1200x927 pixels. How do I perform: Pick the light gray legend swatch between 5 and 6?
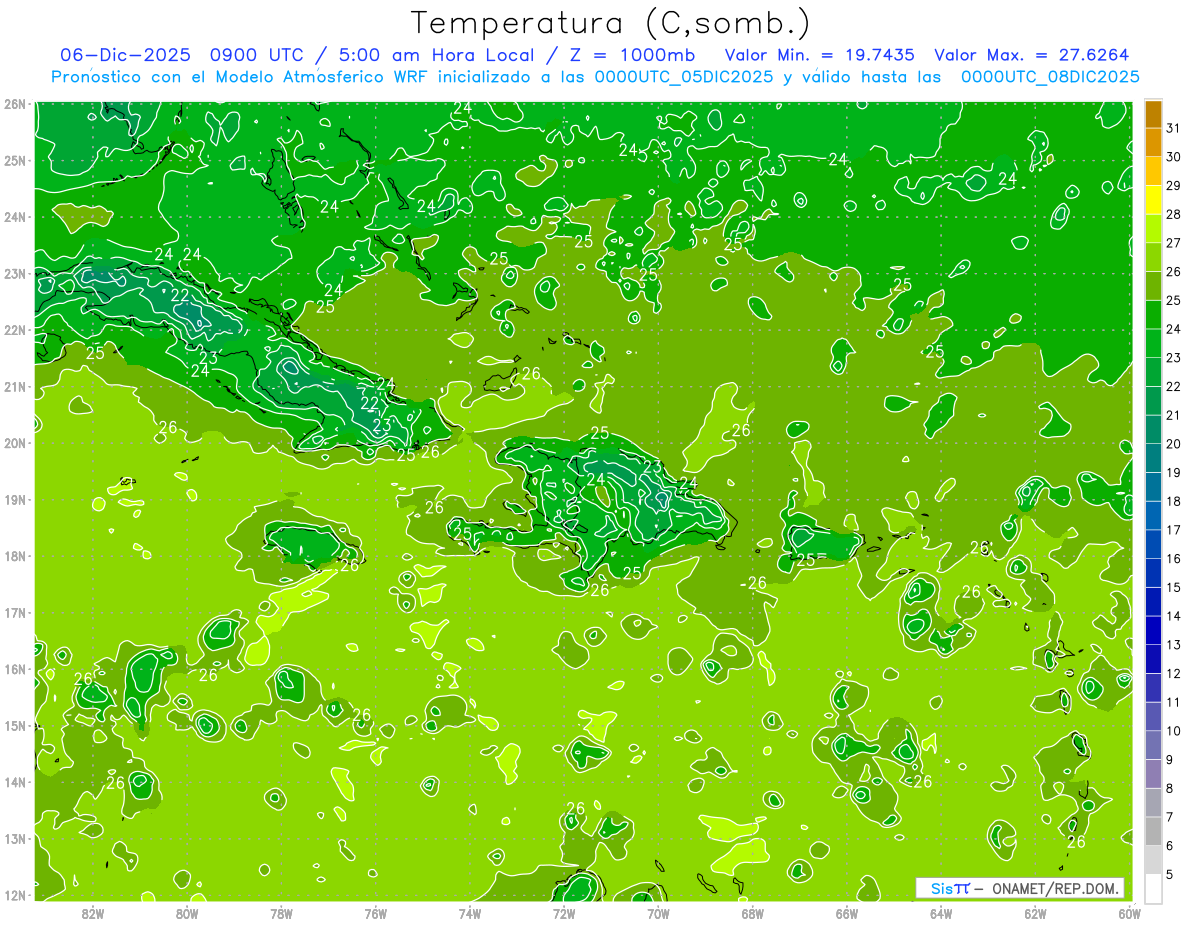[1153, 860]
